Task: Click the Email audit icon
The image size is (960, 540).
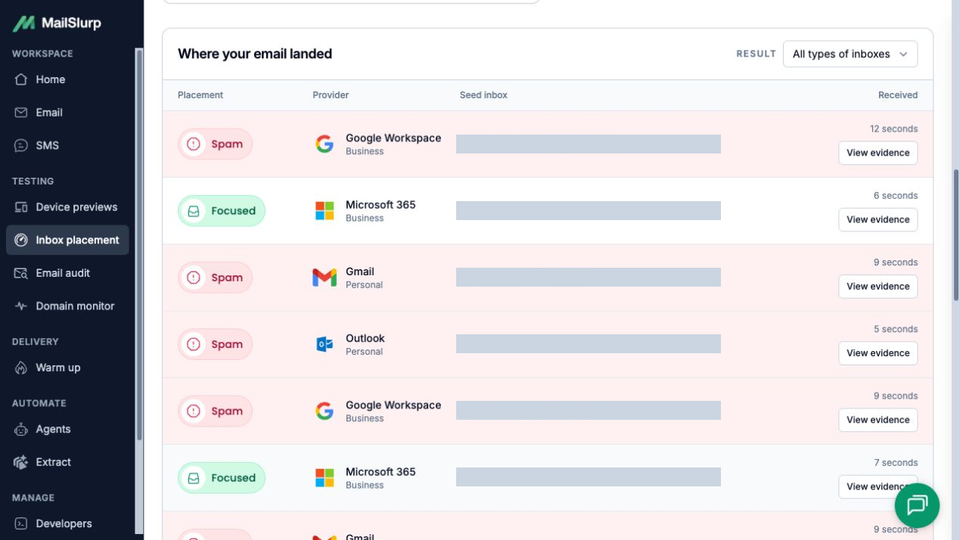Action: click(21, 273)
